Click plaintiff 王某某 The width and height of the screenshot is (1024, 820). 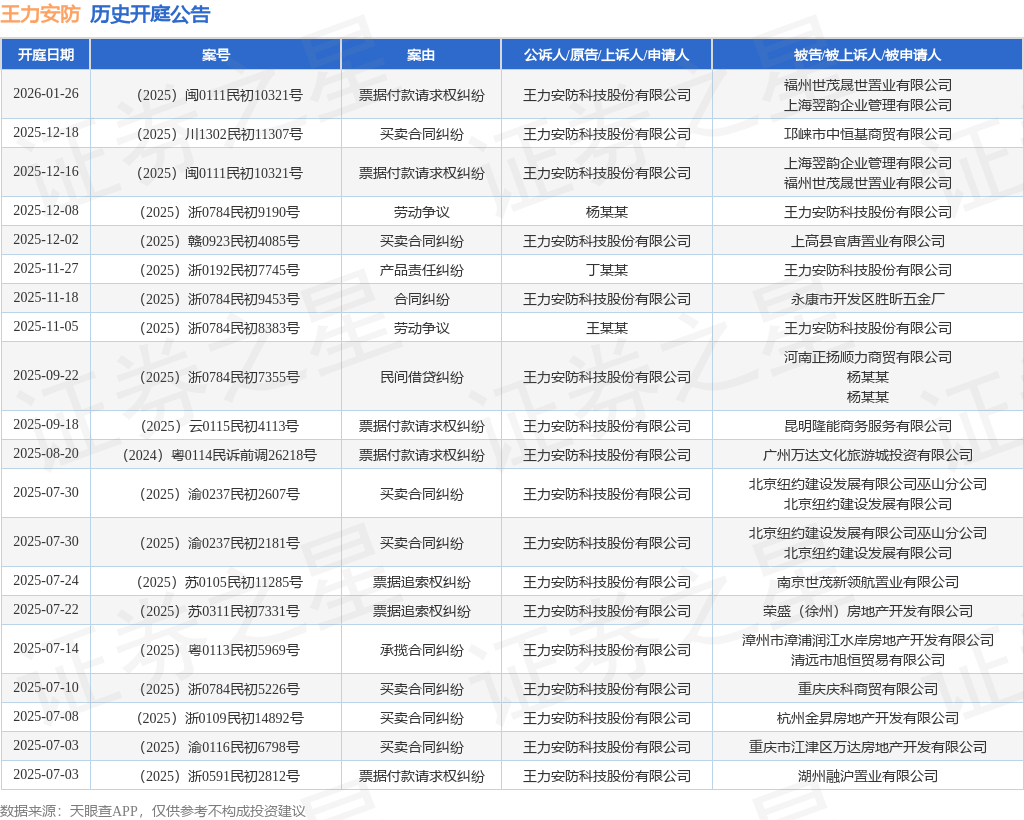pyautogui.click(x=607, y=328)
